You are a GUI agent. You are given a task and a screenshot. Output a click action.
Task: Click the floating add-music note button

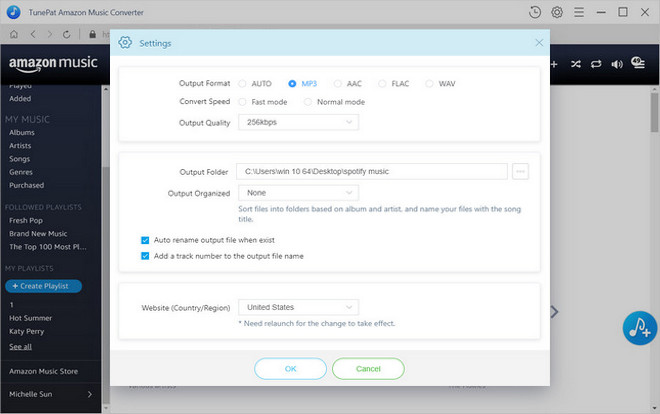(637, 328)
